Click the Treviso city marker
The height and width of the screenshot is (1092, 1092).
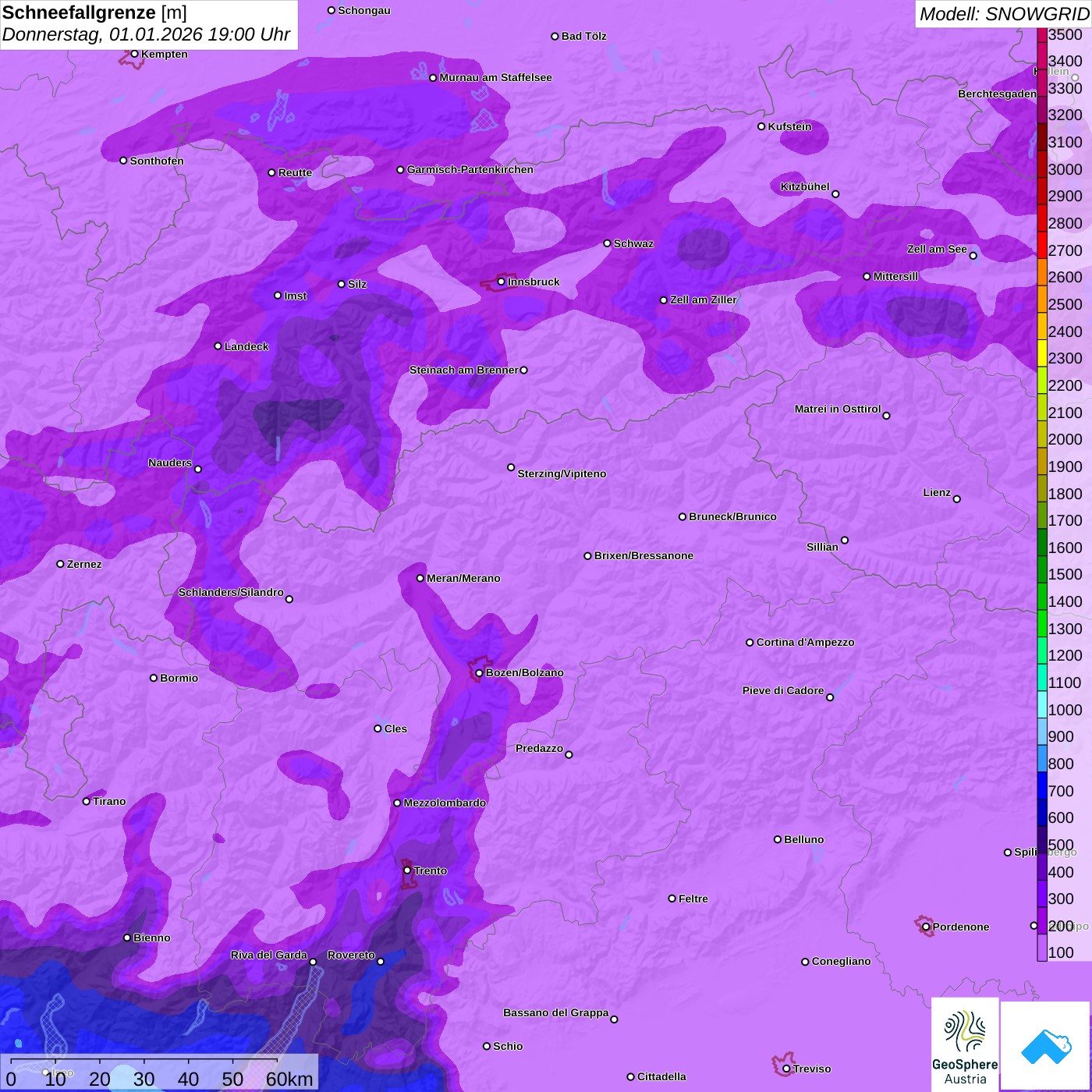coord(786,1069)
